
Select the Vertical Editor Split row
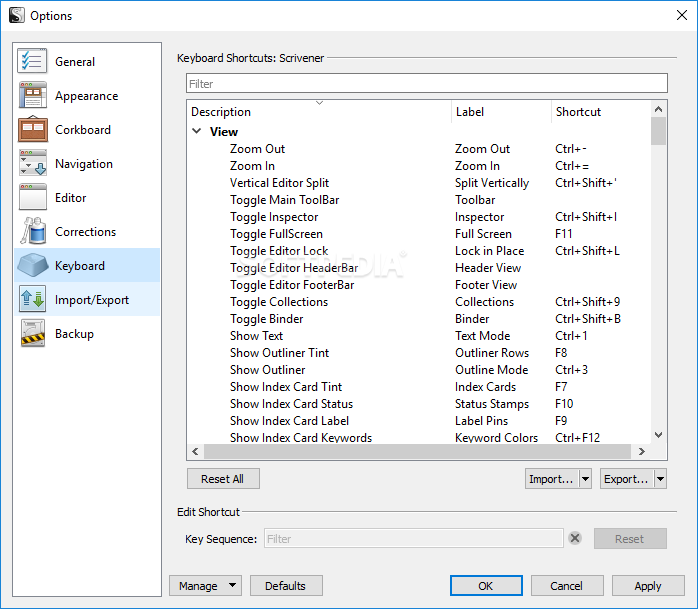pos(418,183)
